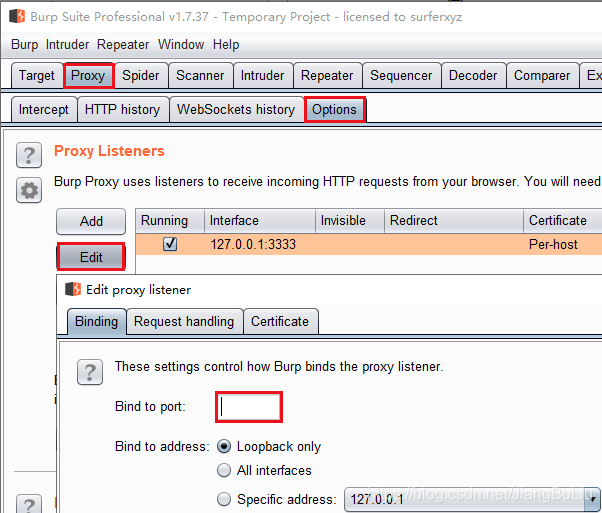Click Add listener button
The height and width of the screenshot is (513, 602).
click(x=91, y=222)
